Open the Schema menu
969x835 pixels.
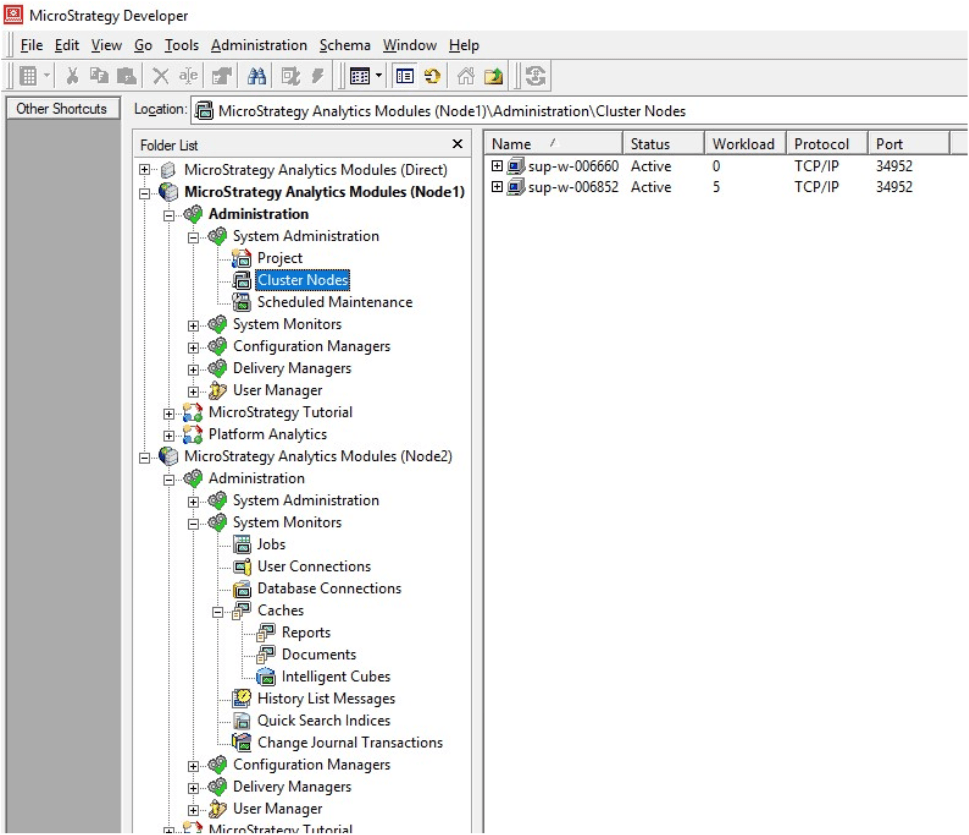click(345, 45)
